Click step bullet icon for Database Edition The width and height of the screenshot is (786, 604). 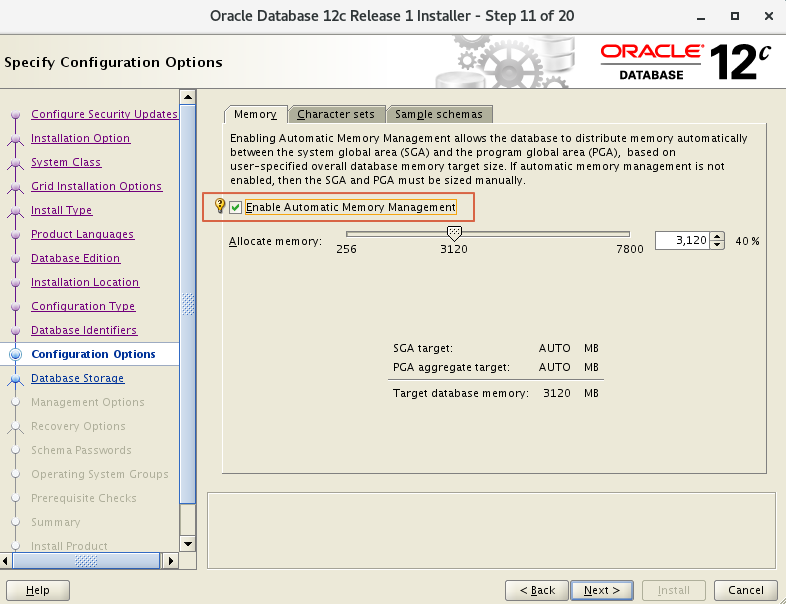point(16,258)
